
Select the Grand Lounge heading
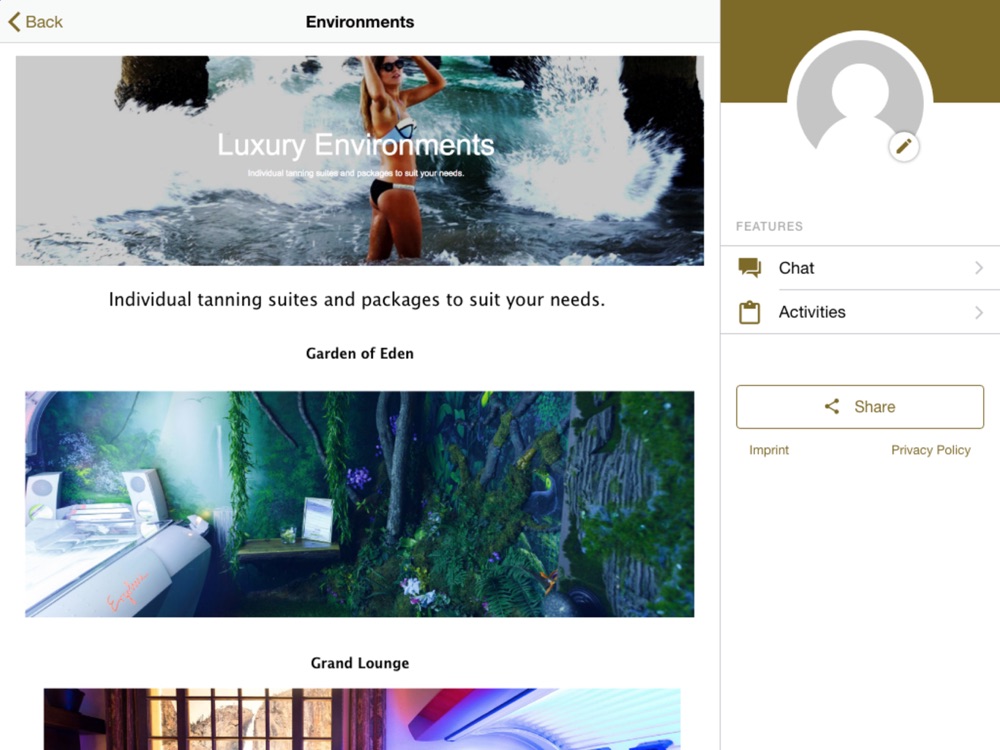(x=360, y=663)
